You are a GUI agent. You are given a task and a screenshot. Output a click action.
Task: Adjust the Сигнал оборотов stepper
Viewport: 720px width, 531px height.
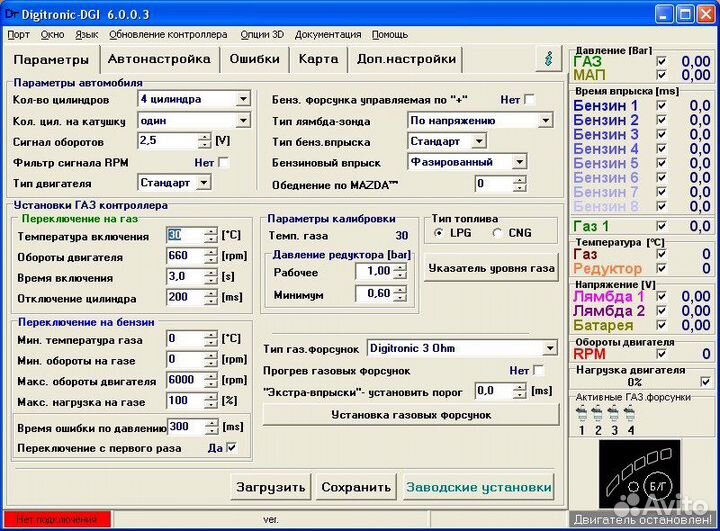click(x=205, y=141)
